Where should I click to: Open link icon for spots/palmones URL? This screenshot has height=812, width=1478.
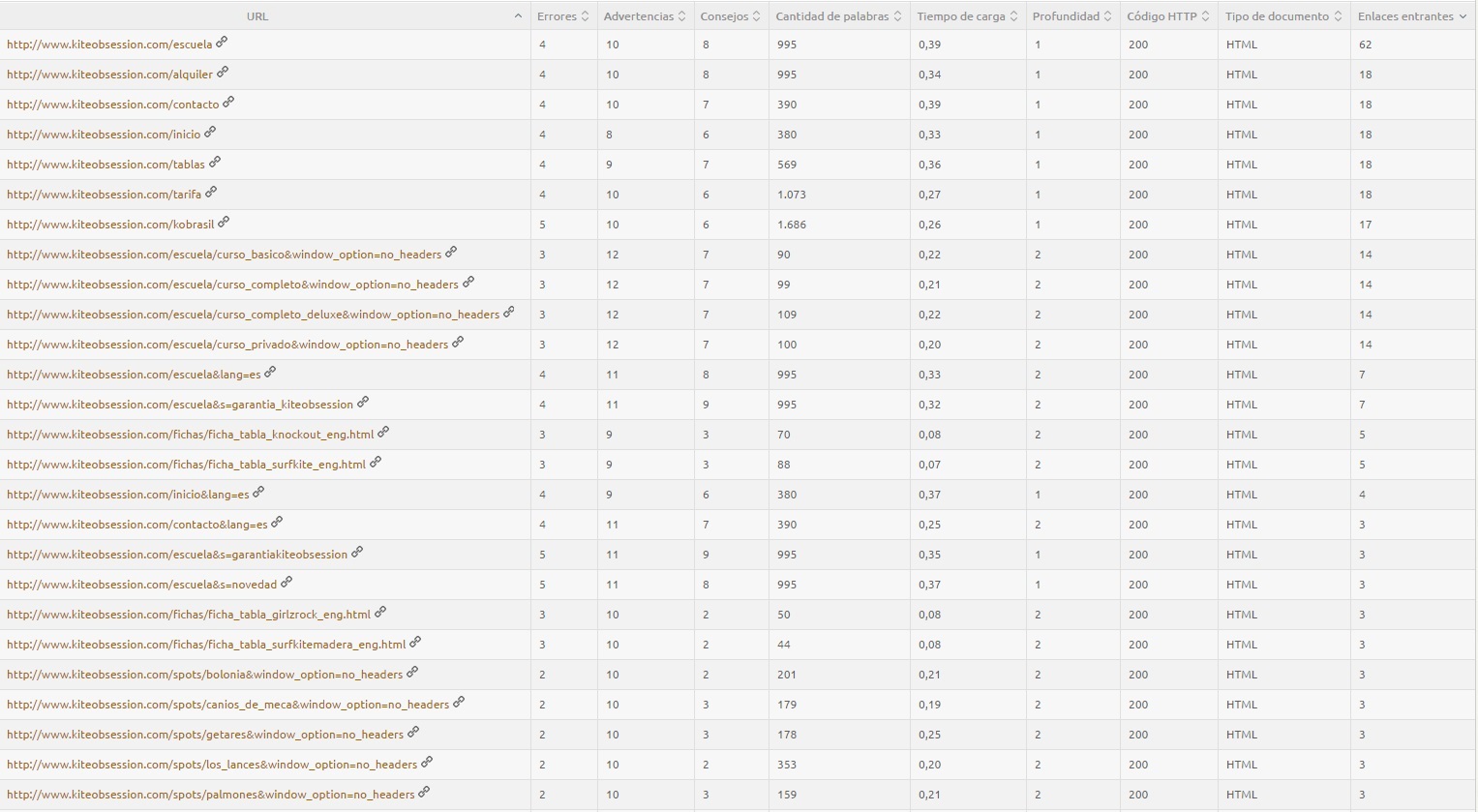coord(424,792)
